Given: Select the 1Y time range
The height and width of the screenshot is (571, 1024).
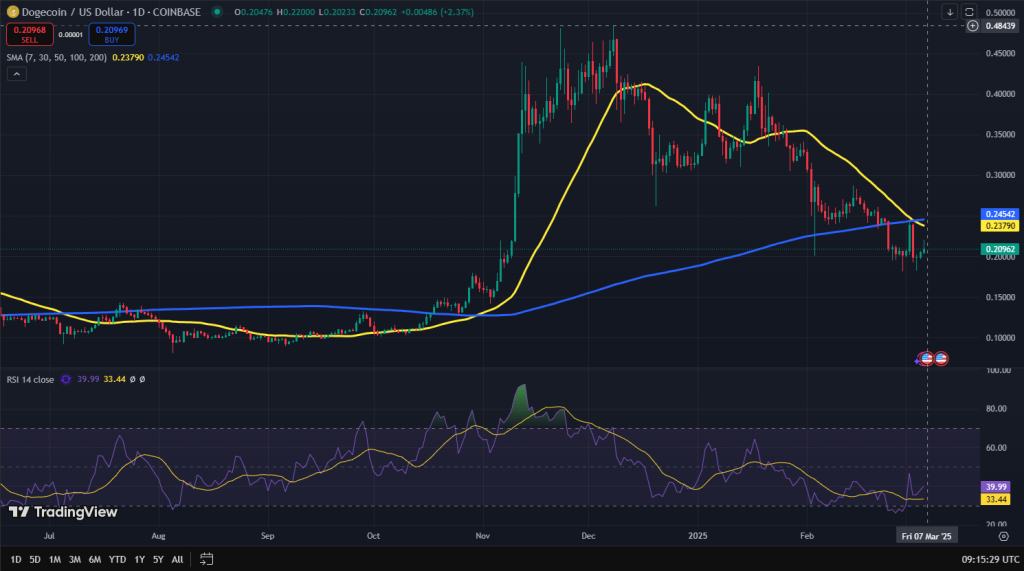Looking at the screenshot, I should coord(139,560).
